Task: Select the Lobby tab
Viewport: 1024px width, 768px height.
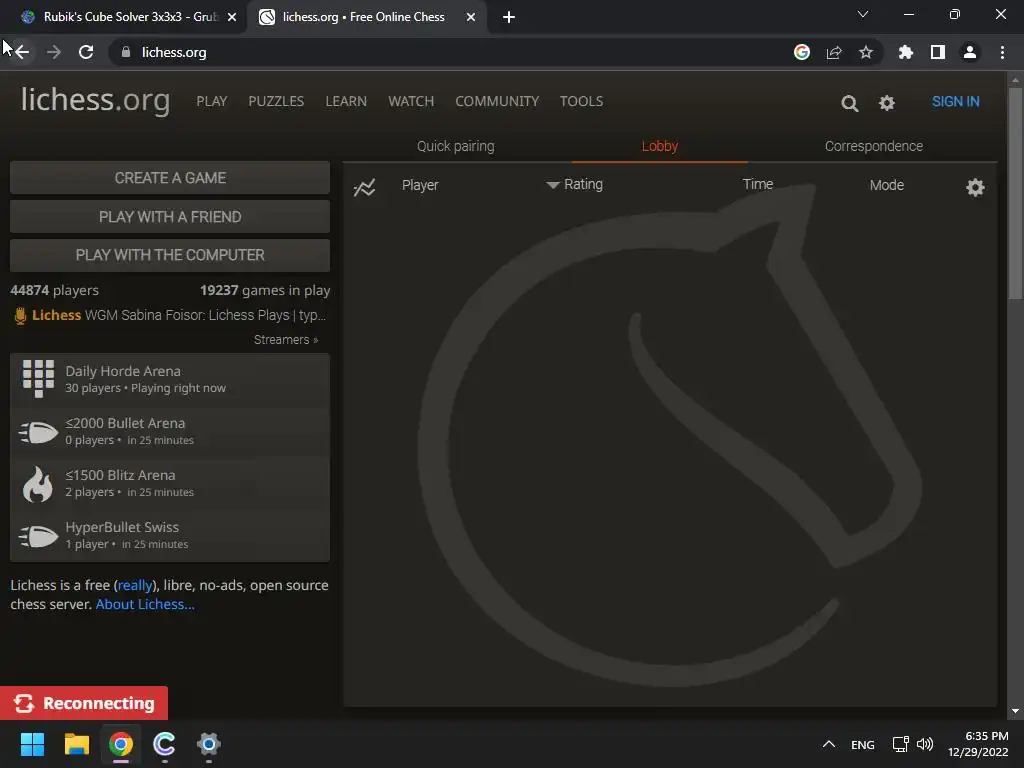Action: (660, 146)
